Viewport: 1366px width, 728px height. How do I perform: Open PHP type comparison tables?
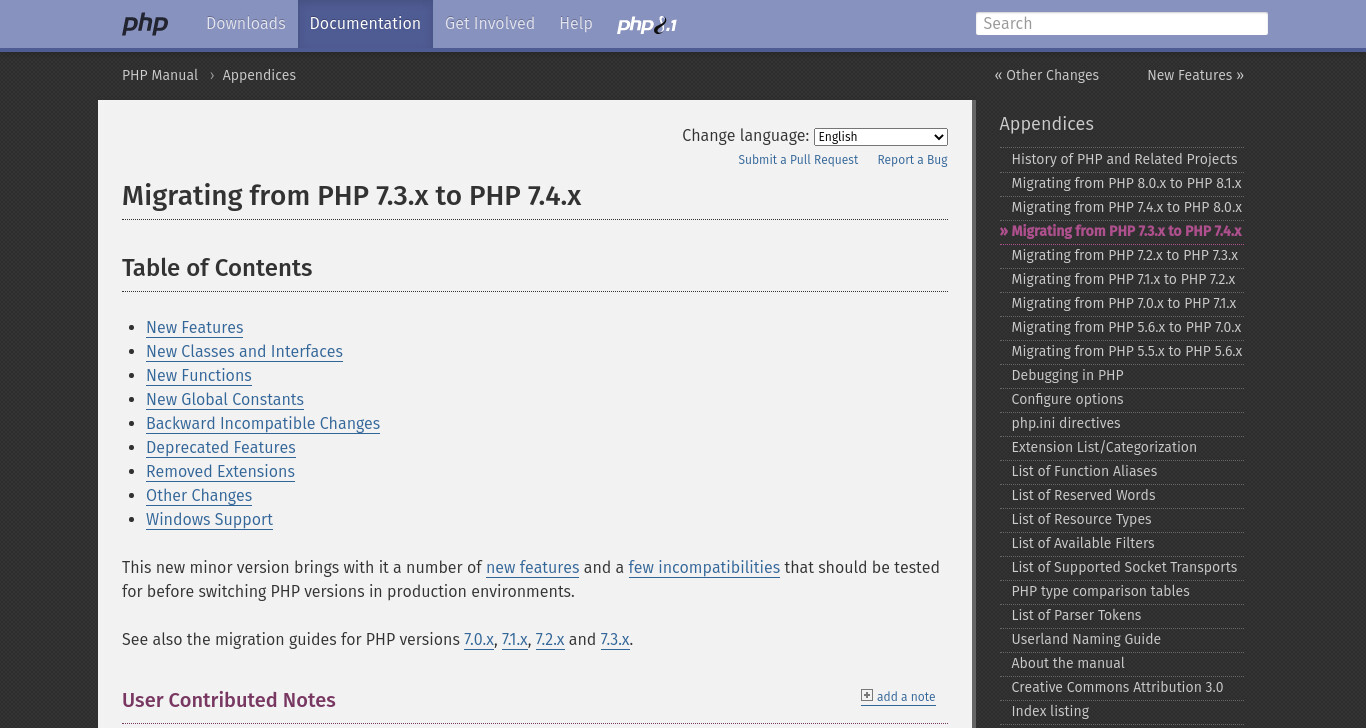[x=1100, y=592]
